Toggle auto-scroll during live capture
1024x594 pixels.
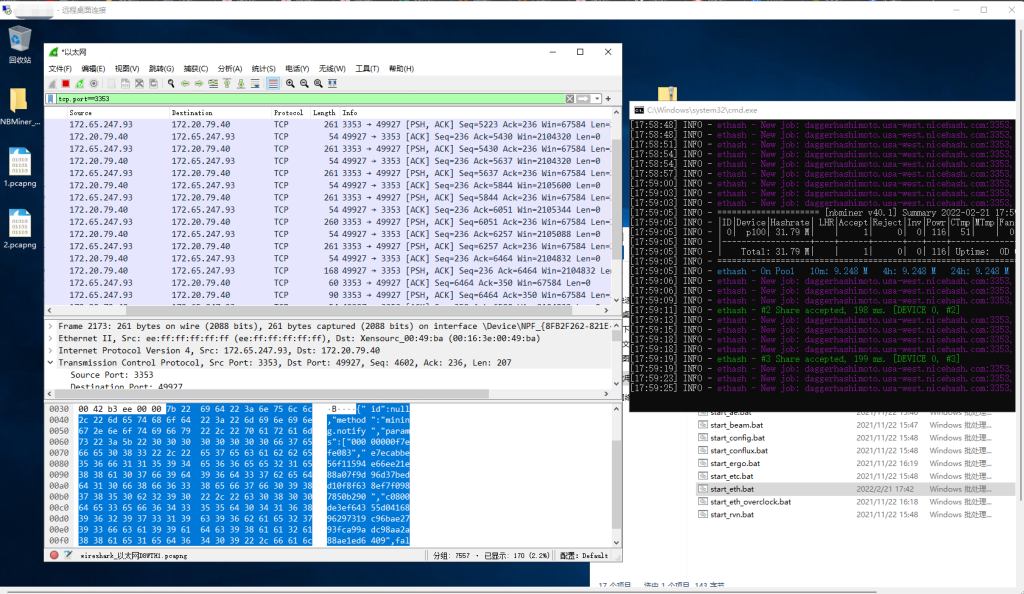(255, 83)
